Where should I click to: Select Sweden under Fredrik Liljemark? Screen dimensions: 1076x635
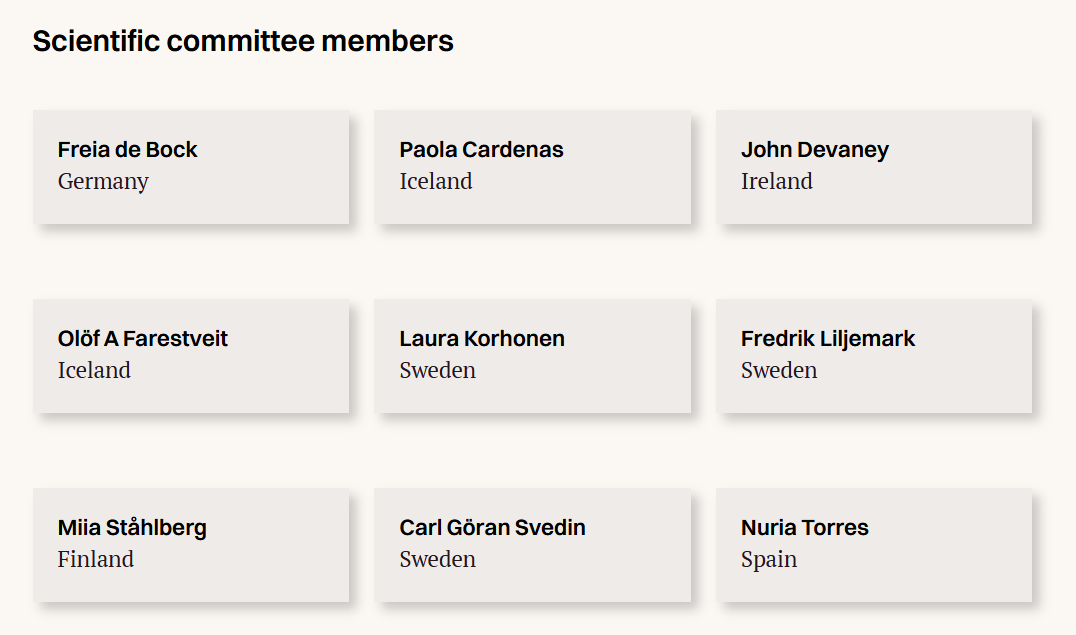pyautogui.click(x=778, y=371)
